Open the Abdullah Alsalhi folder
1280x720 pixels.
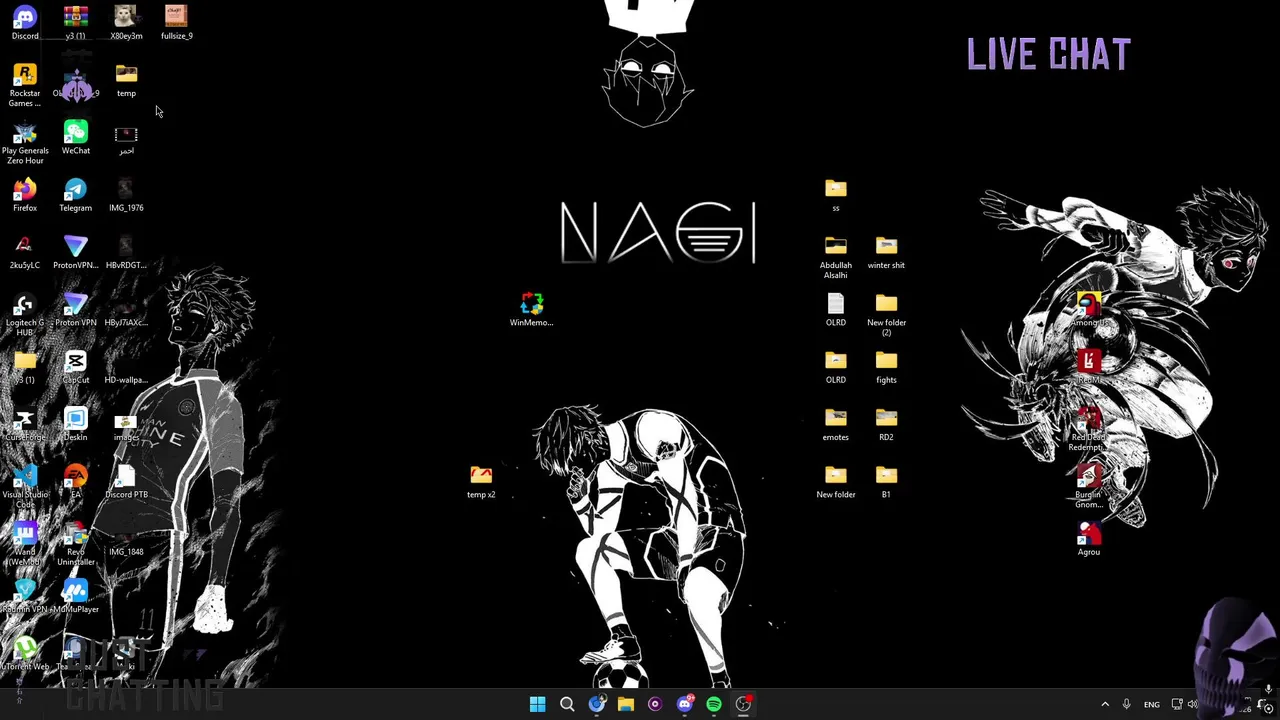(x=835, y=257)
